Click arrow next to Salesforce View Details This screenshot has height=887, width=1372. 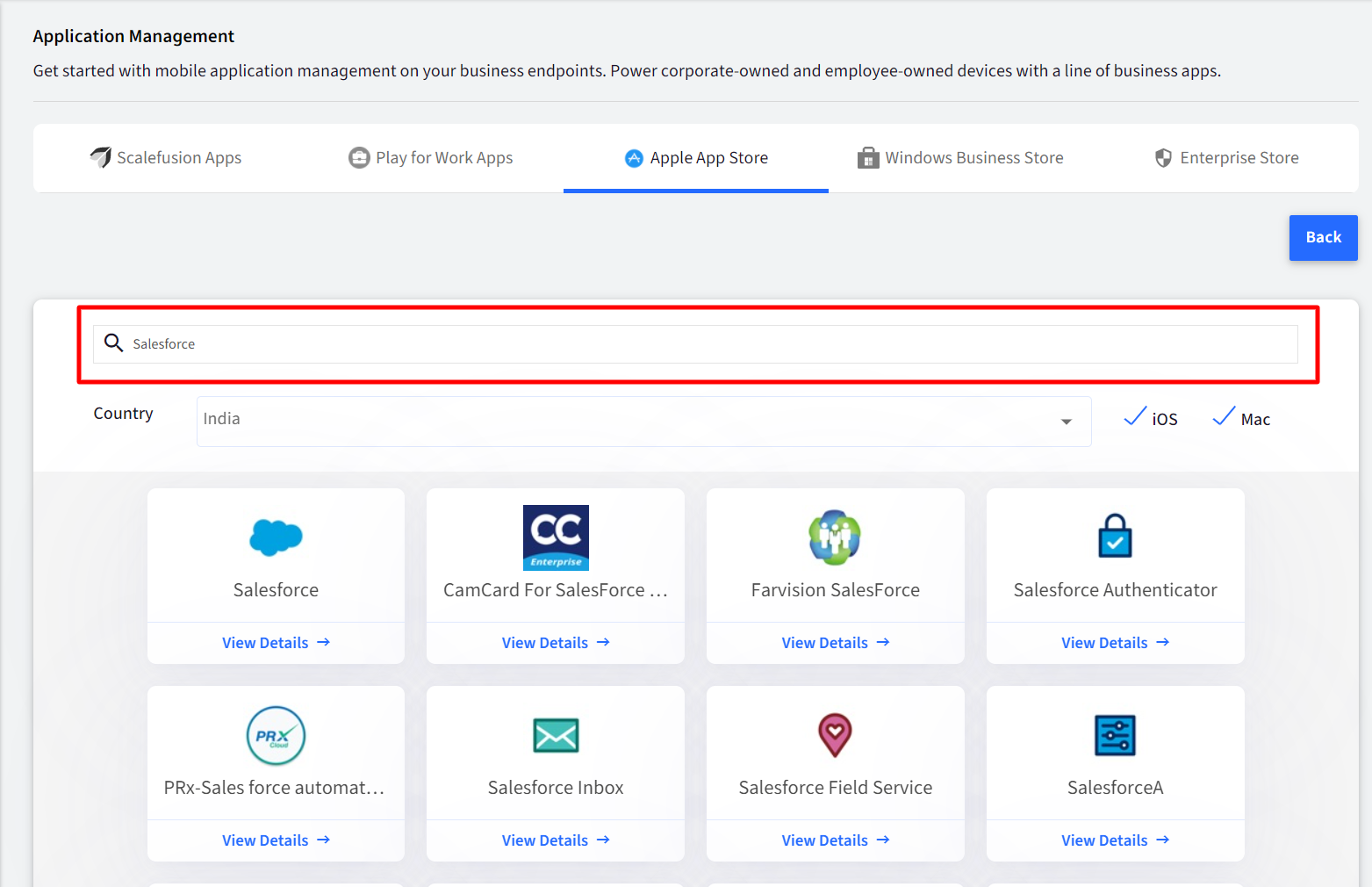(x=324, y=643)
